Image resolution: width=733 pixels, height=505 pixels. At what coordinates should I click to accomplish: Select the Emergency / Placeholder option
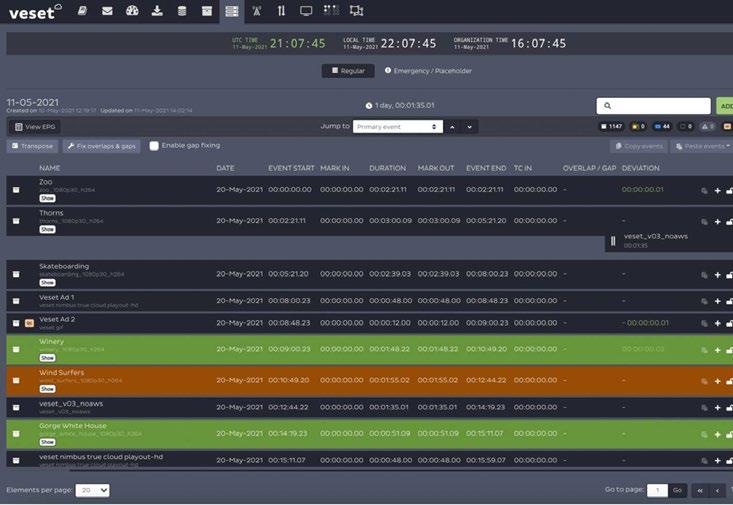tap(428, 71)
